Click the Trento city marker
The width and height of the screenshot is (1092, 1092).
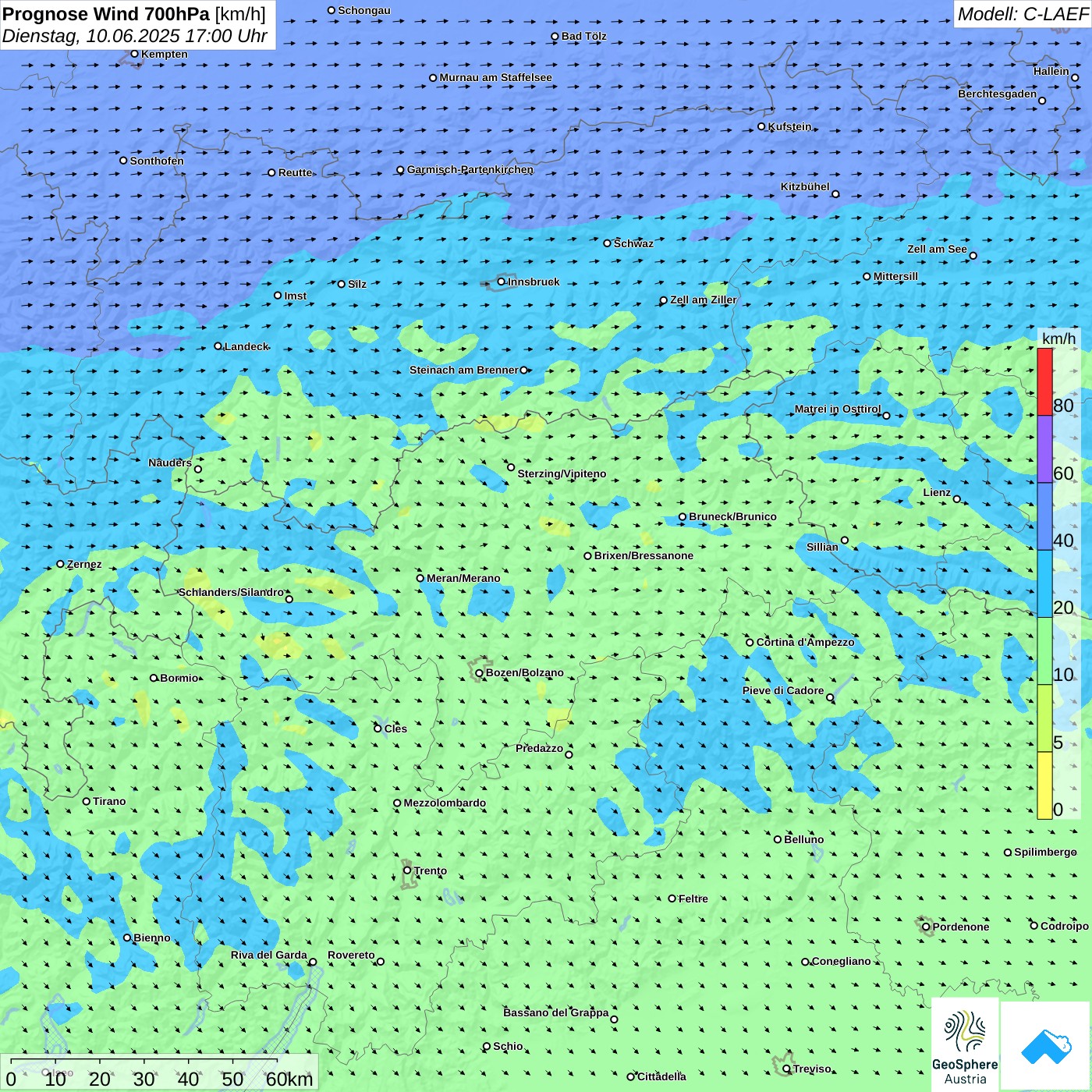click(x=407, y=870)
